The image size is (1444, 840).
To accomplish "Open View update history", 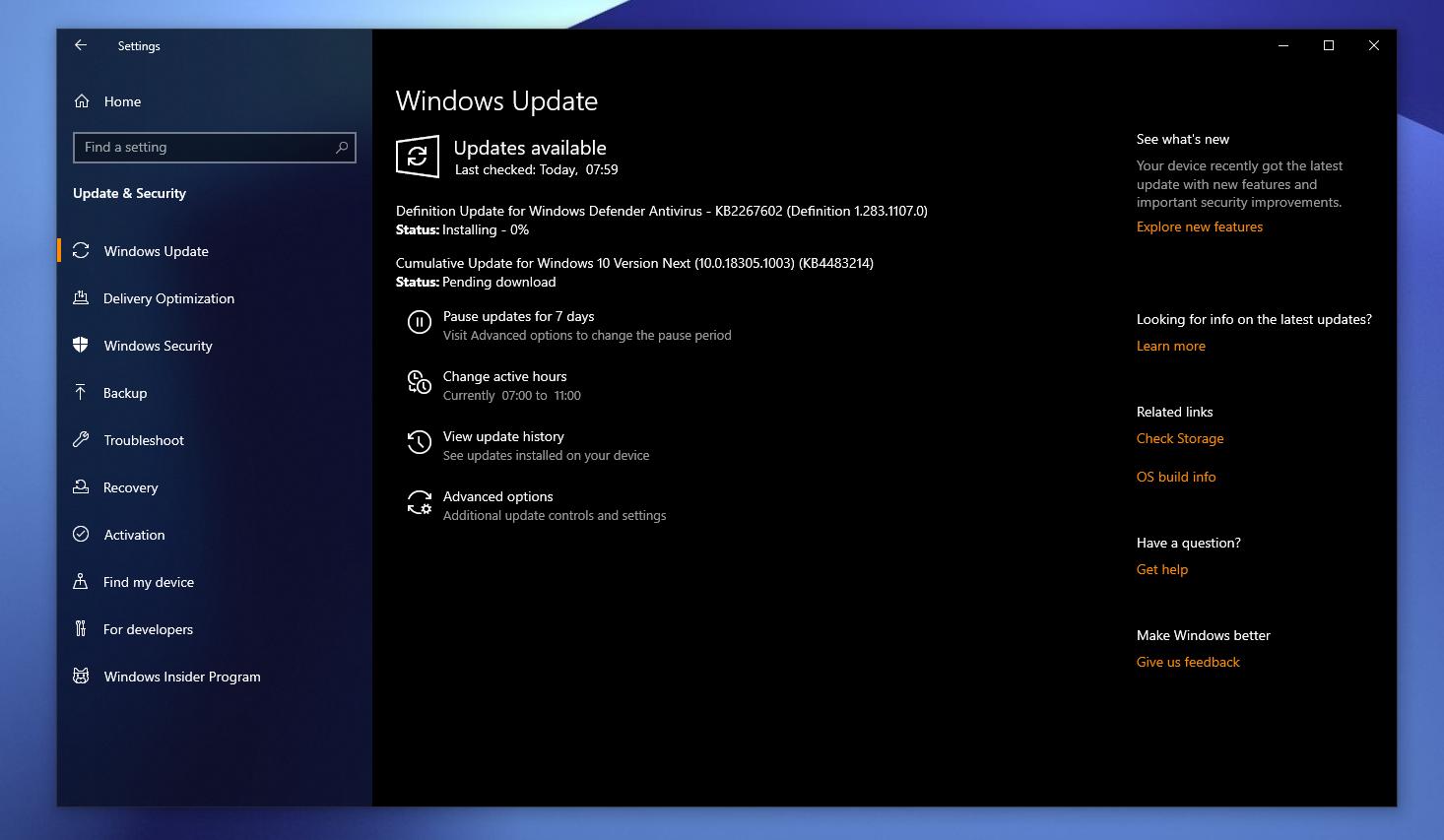I will click(x=503, y=436).
